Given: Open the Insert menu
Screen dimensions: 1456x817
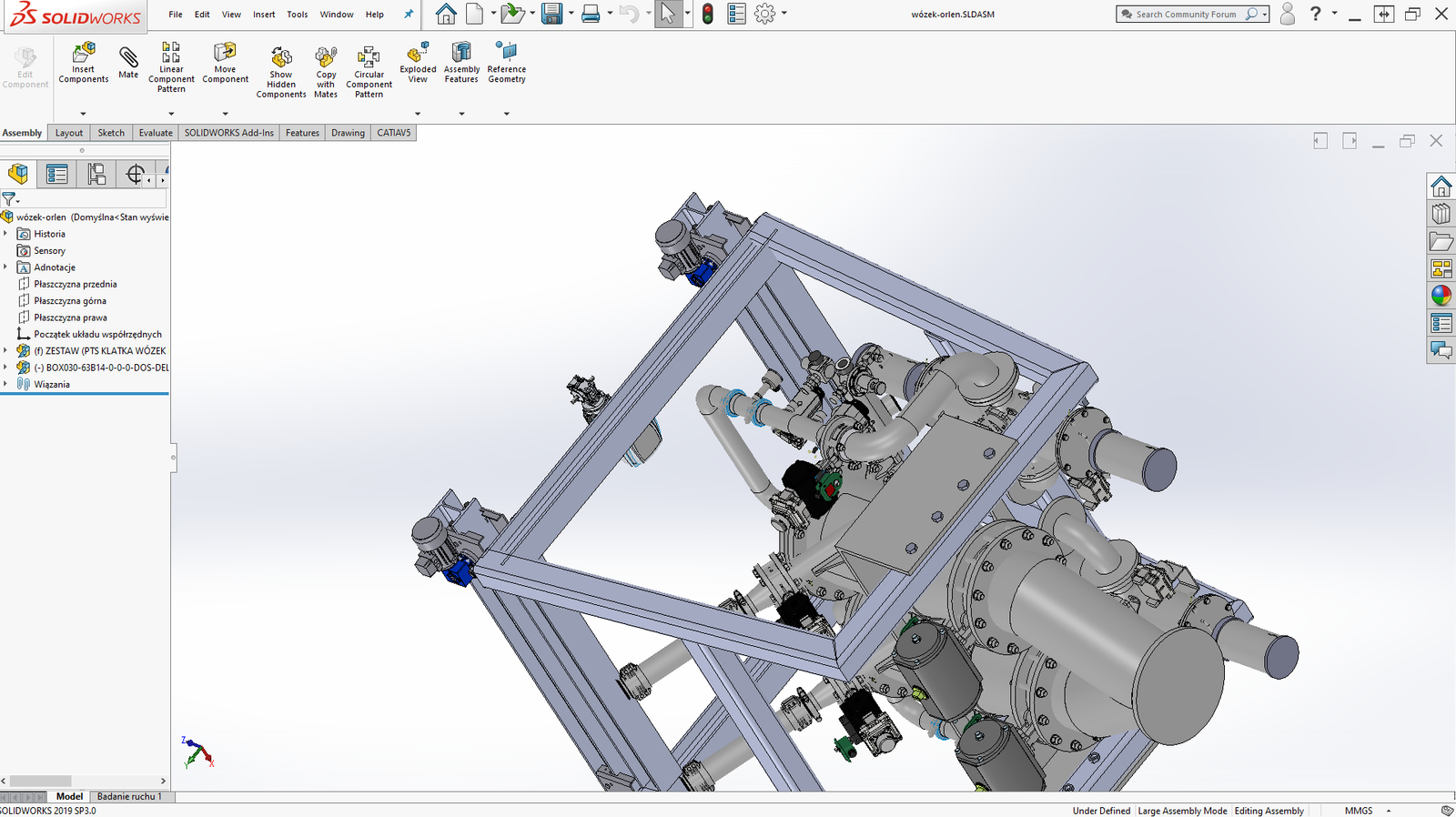Looking at the screenshot, I should [264, 15].
